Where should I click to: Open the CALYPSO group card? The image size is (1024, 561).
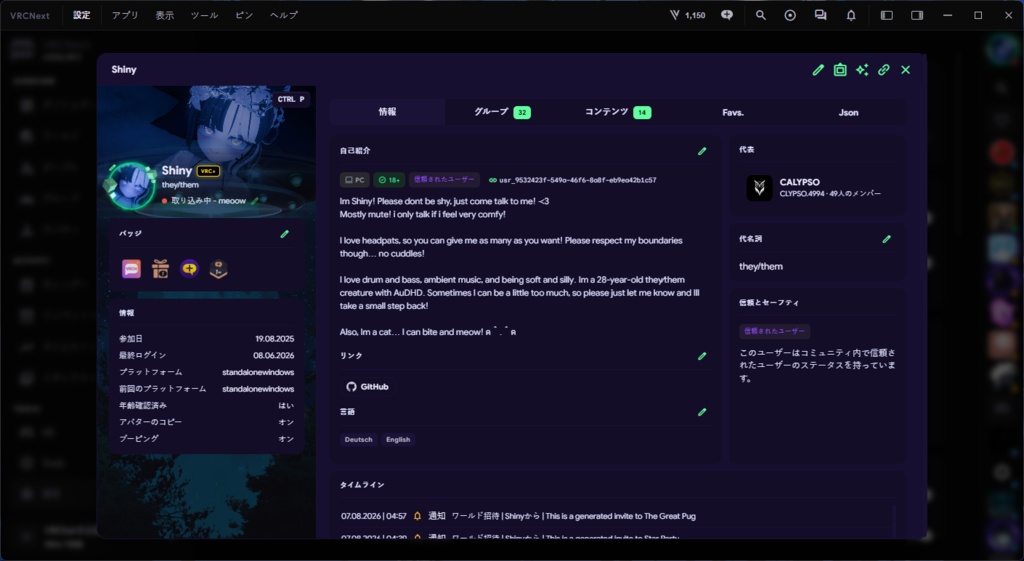click(817, 188)
